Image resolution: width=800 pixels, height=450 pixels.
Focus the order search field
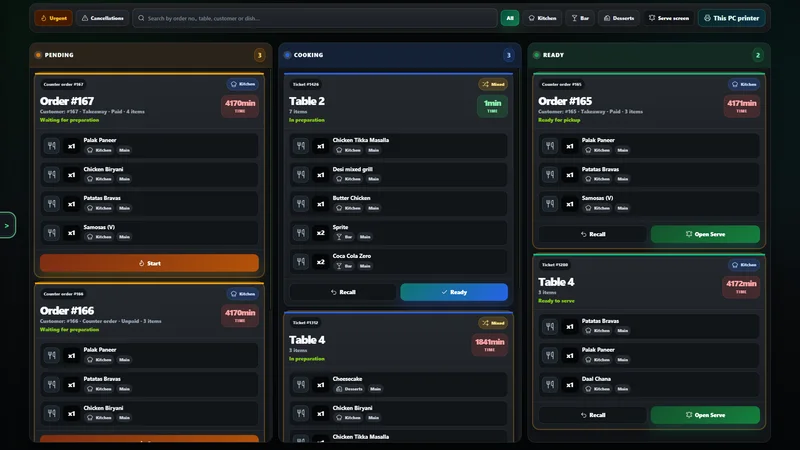[315, 18]
